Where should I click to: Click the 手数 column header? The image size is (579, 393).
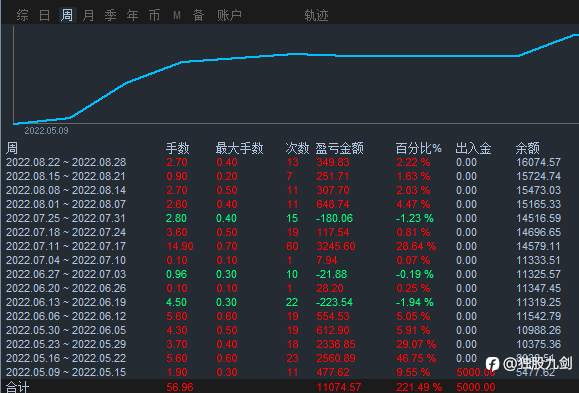pyautogui.click(x=177, y=148)
